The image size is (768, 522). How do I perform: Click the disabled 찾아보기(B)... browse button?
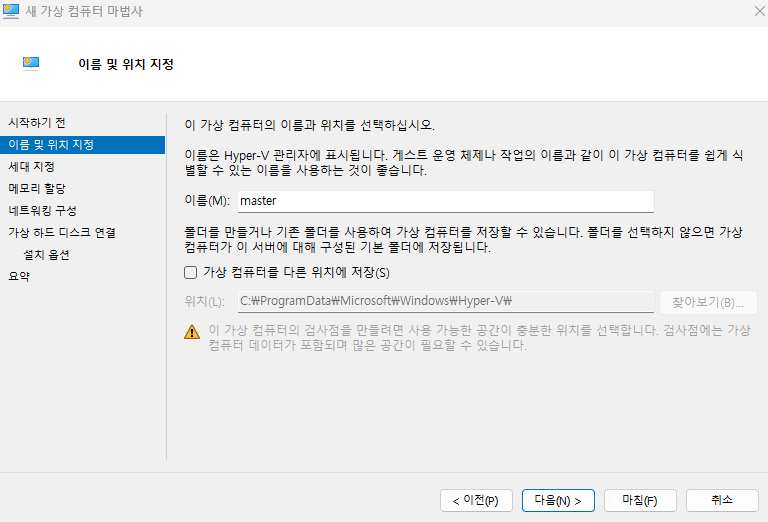click(708, 302)
